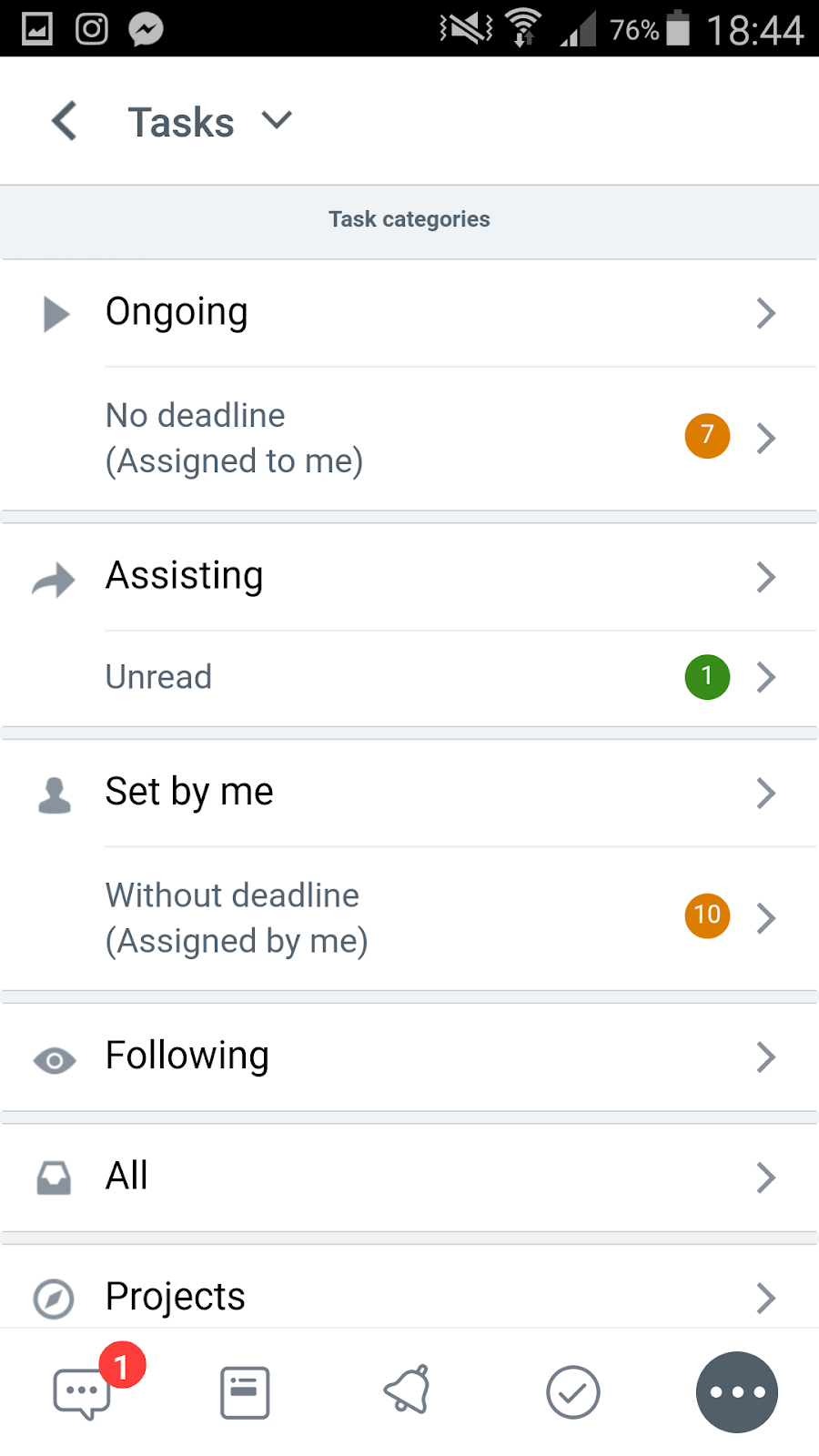Tap the All inbox tray icon
Image resolution: width=819 pixels, height=1456 pixels.
coord(54,1178)
